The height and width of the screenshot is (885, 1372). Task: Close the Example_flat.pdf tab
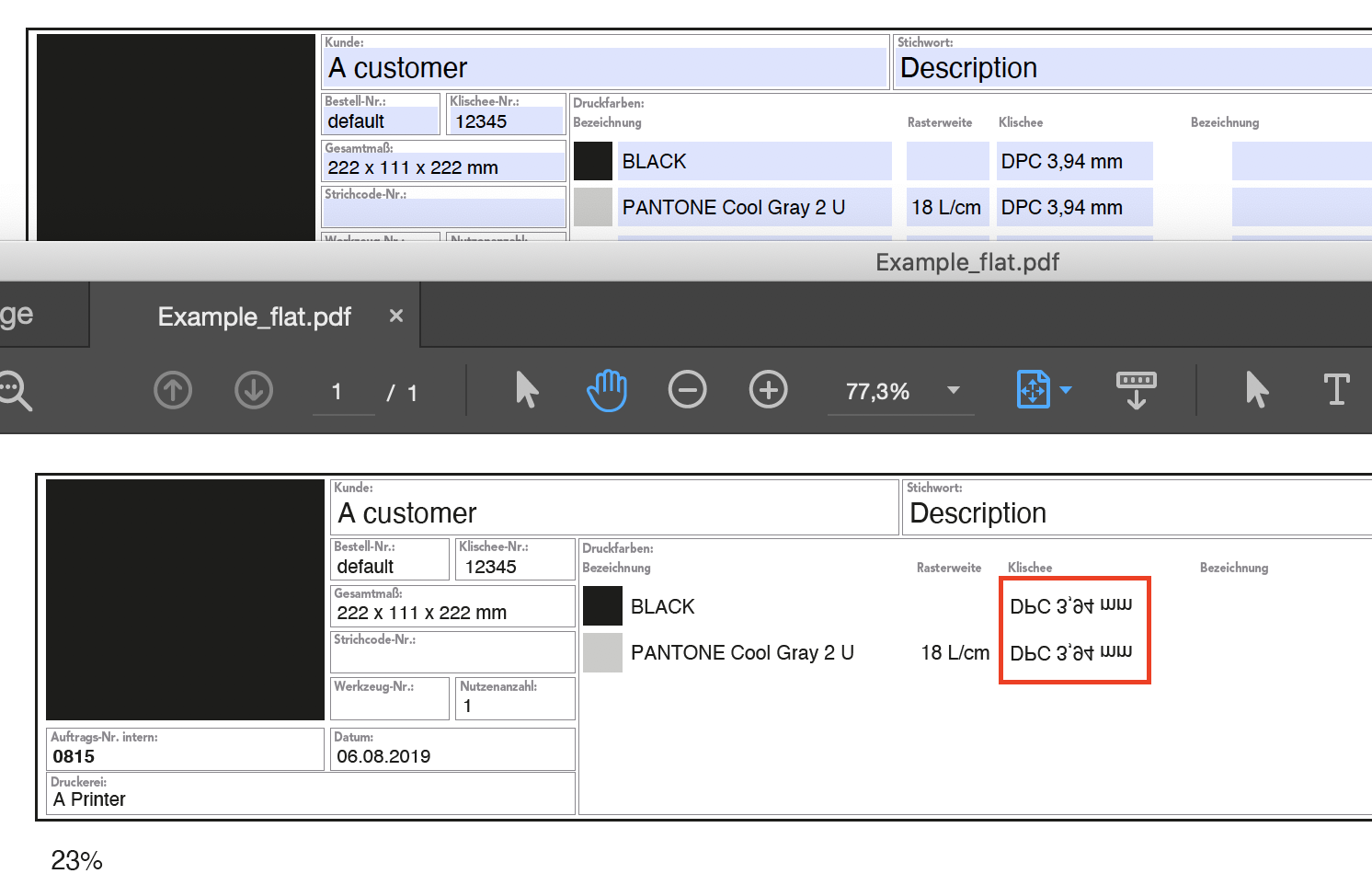[x=395, y=316]
